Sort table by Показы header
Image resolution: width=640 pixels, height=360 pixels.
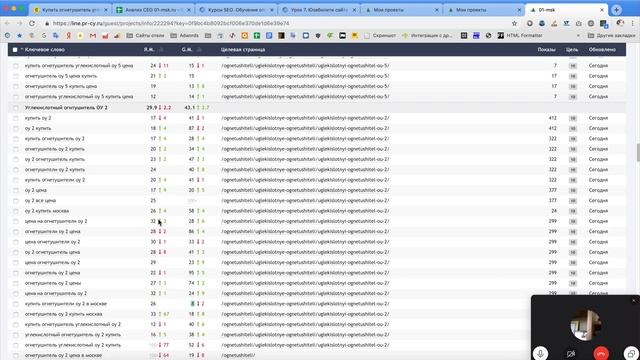(x=547, y=50)
